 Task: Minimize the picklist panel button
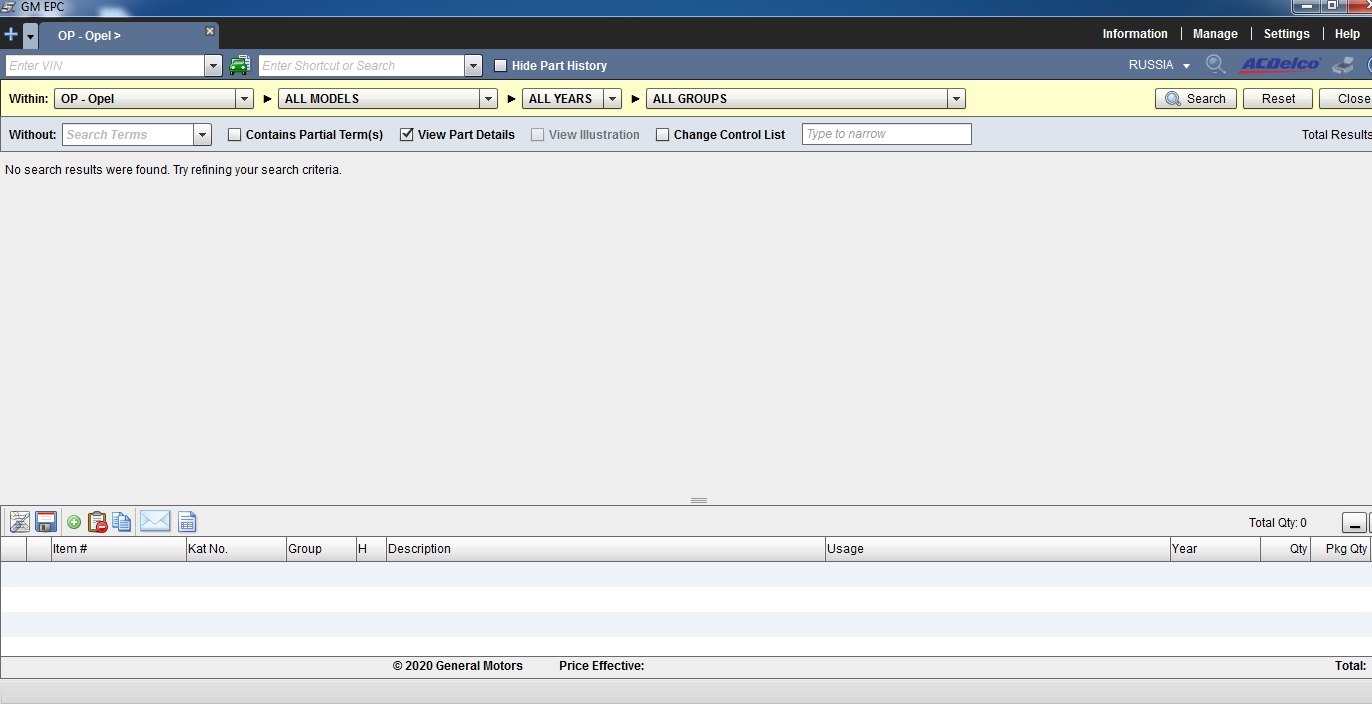(x=1354, y=523)
